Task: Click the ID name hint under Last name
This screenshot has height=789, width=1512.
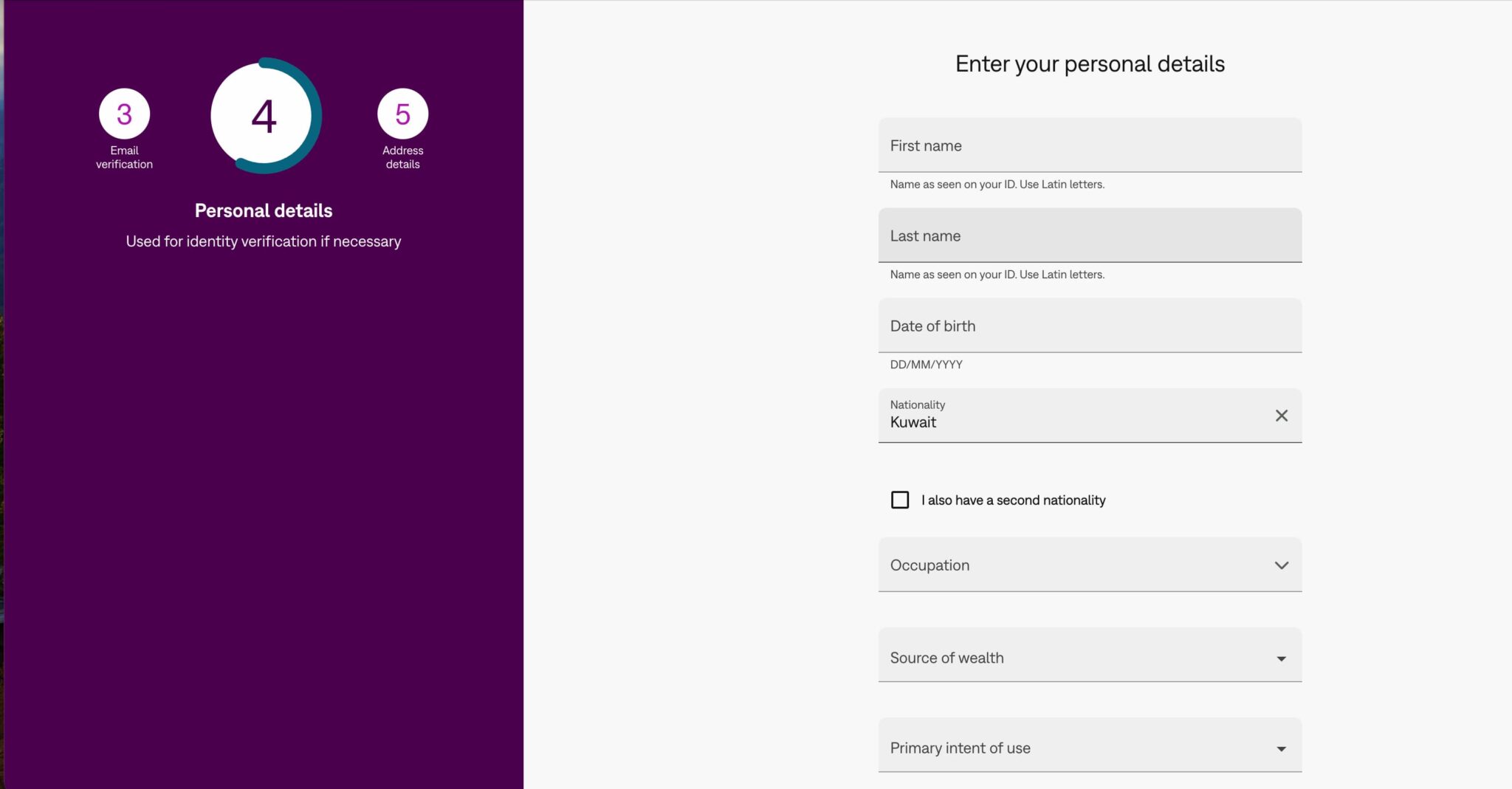Action: click(x=997, y=275)
